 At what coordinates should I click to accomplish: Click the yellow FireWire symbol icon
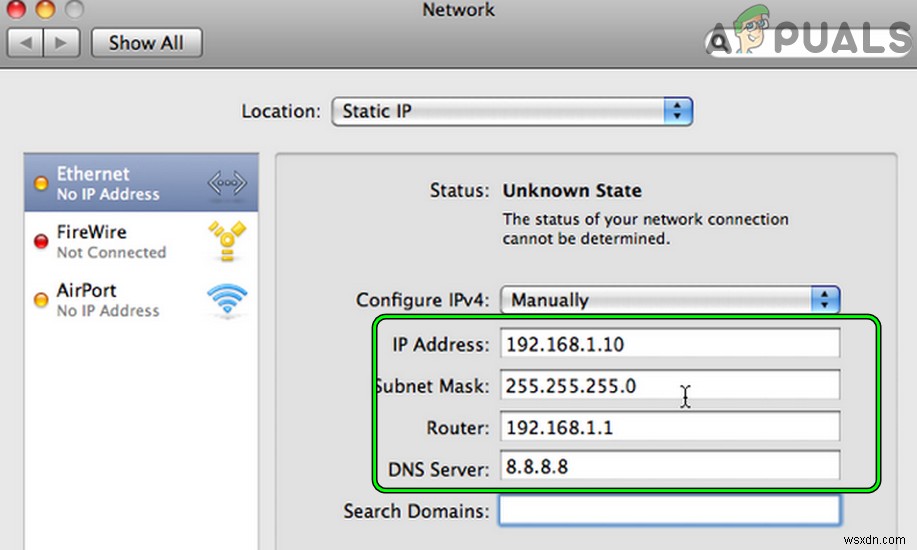pyautogui.click(x=226, y=241)
